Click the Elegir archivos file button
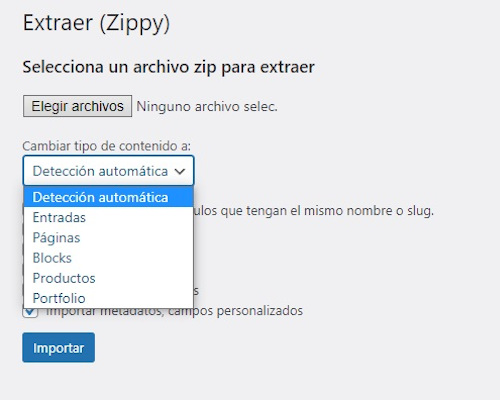Screen dimensions: 500x400 (x=77, y=106)
